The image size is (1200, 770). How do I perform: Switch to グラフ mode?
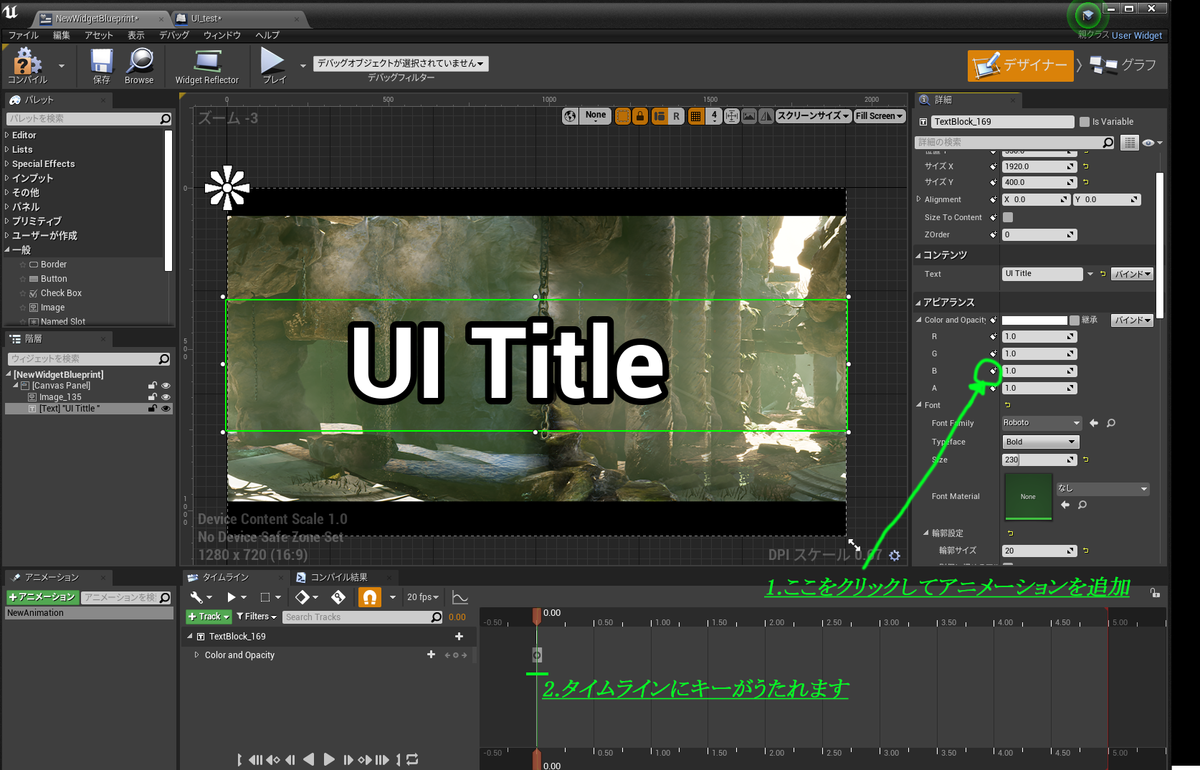click(x=1124, y=65)
